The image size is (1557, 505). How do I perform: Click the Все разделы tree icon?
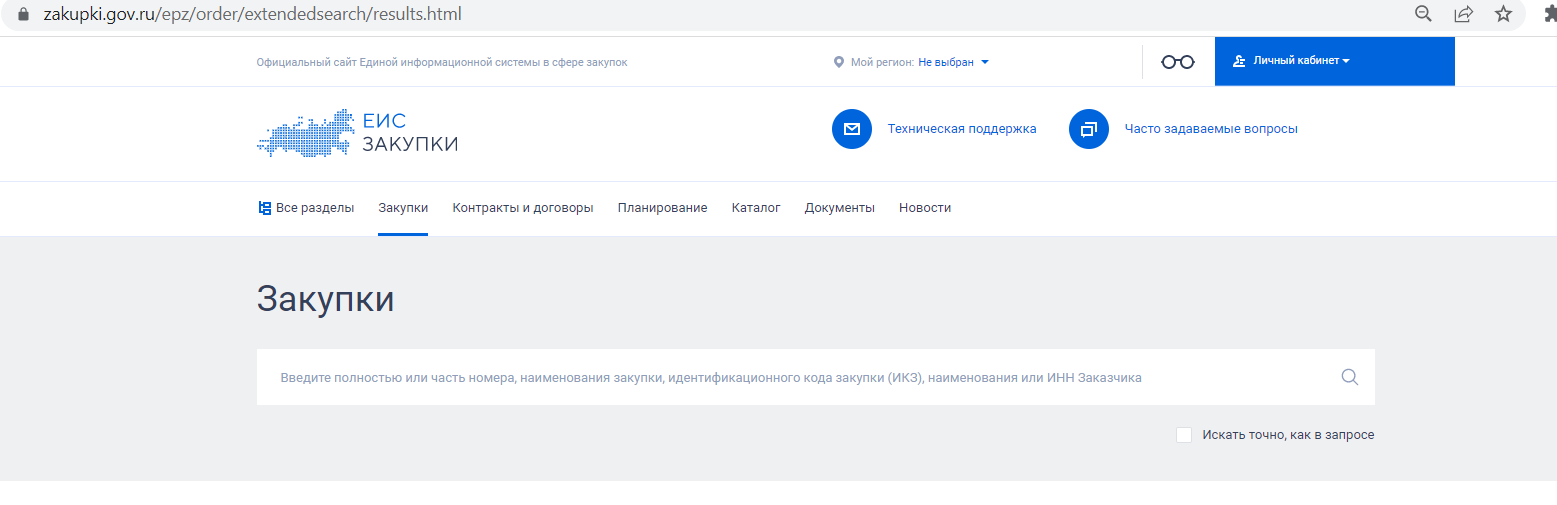pyautogui.click(x=265, y=208)
